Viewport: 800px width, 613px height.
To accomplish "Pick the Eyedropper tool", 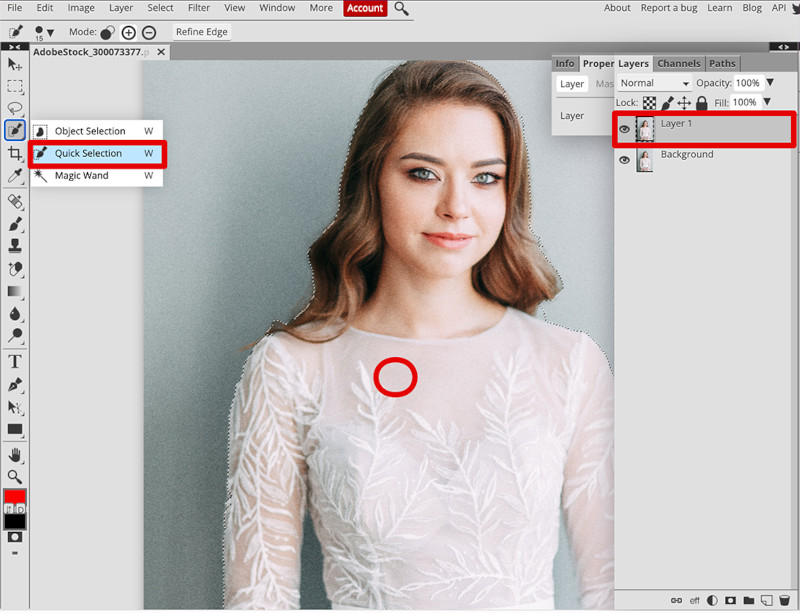I will point(14,175).
